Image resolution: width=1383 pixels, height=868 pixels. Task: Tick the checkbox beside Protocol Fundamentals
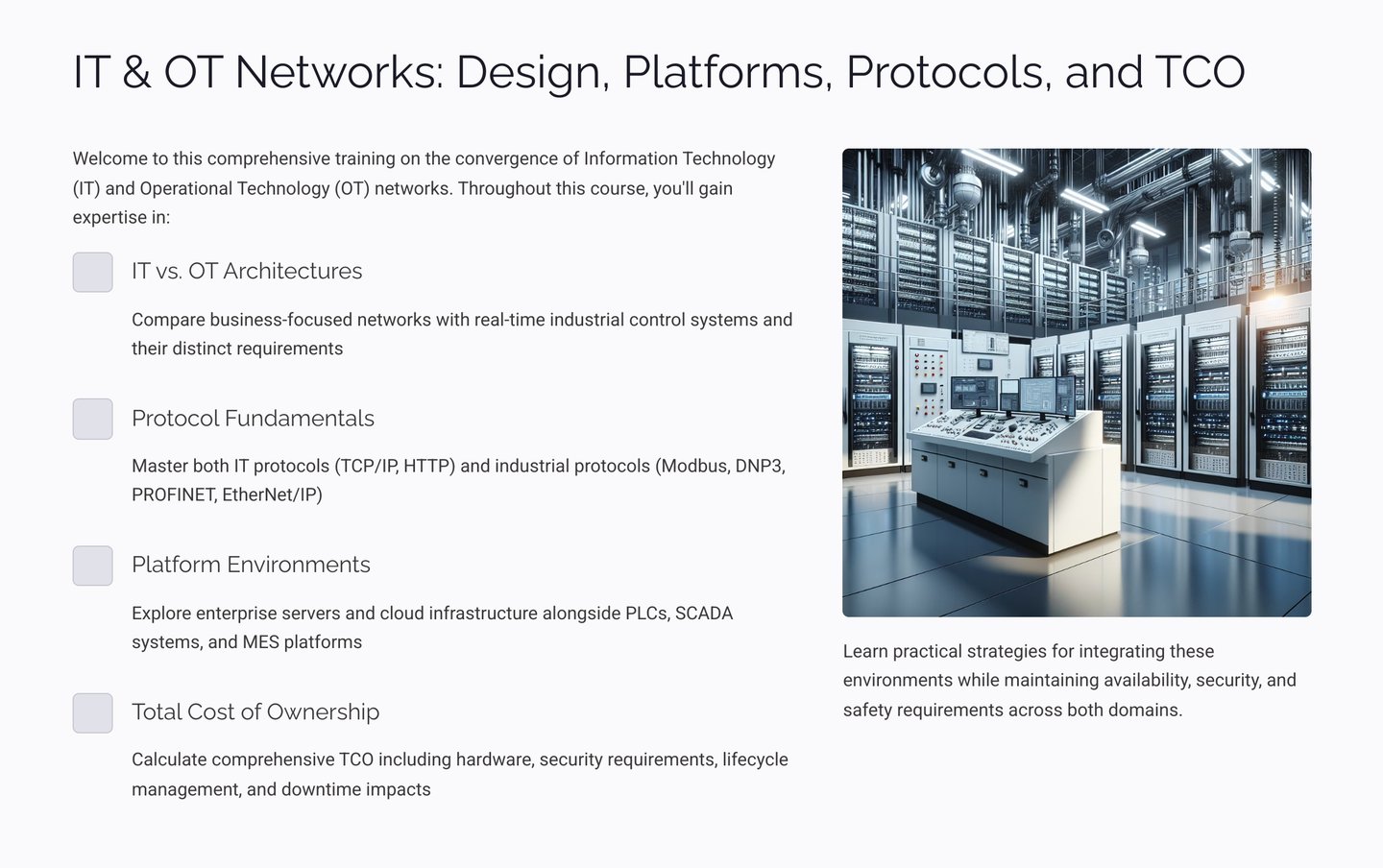click(x=92, y=419)
